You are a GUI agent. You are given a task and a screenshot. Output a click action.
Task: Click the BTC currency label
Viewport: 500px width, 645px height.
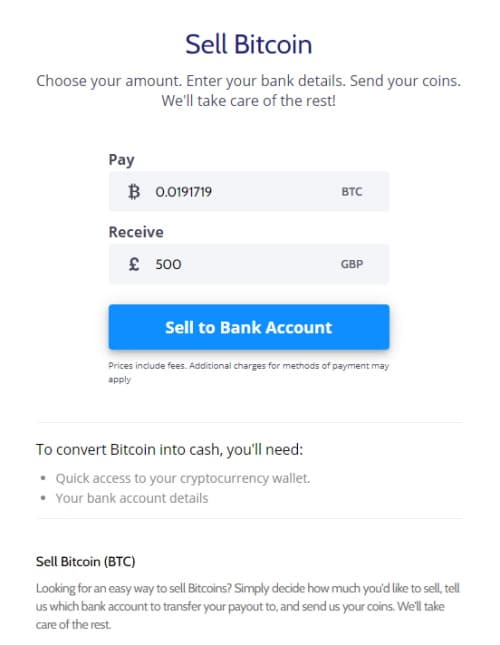pyautogui.click(x=352, y=192)
